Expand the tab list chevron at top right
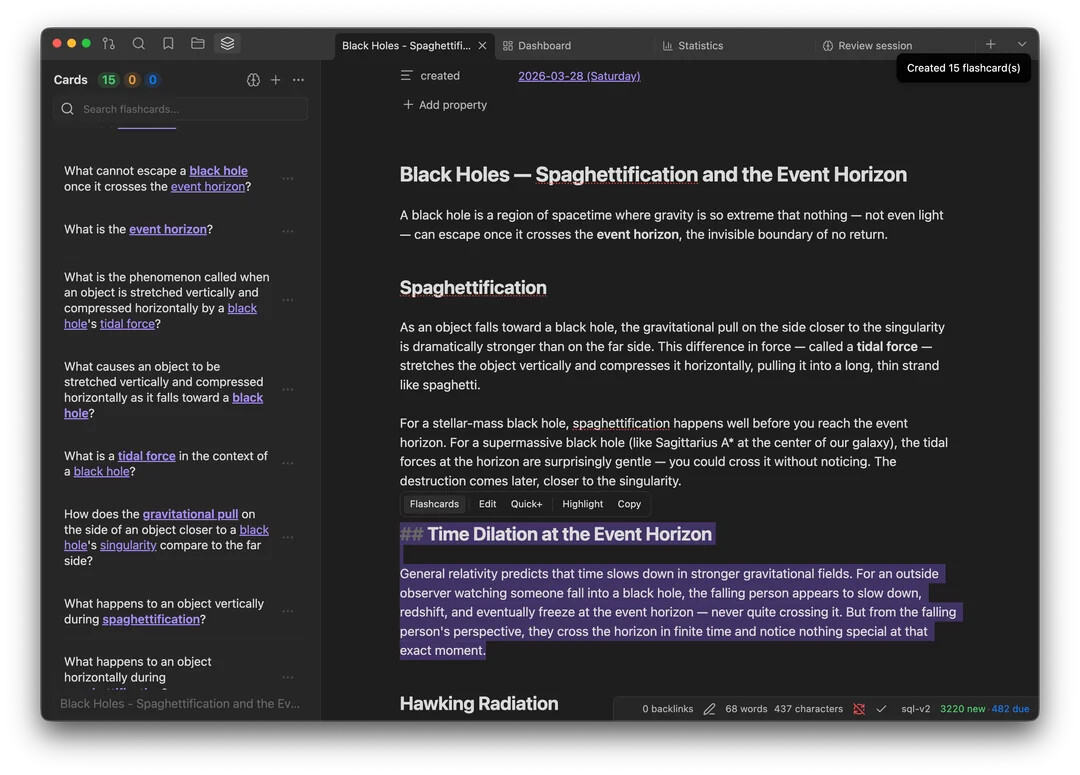Viewport: 1080px width, 775px height. [1021, 45]
